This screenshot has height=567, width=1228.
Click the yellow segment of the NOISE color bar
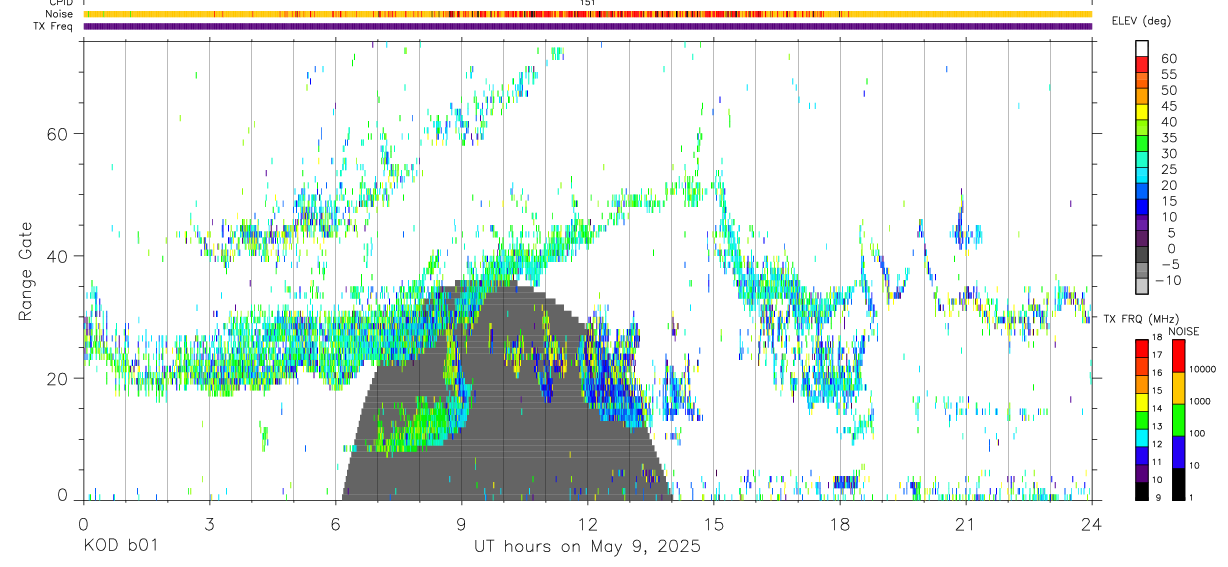pyautogui.click(x=1178, y=388)
